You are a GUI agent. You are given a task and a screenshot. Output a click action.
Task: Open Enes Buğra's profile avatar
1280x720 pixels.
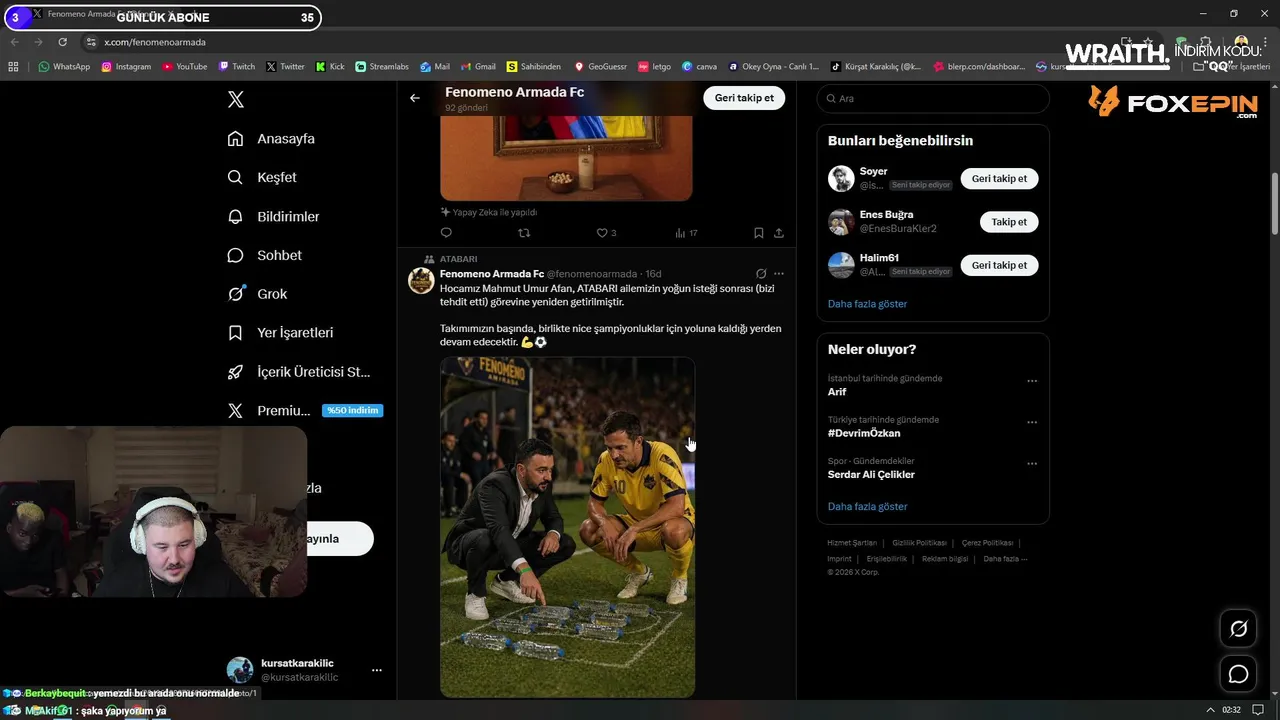point(841,222)
